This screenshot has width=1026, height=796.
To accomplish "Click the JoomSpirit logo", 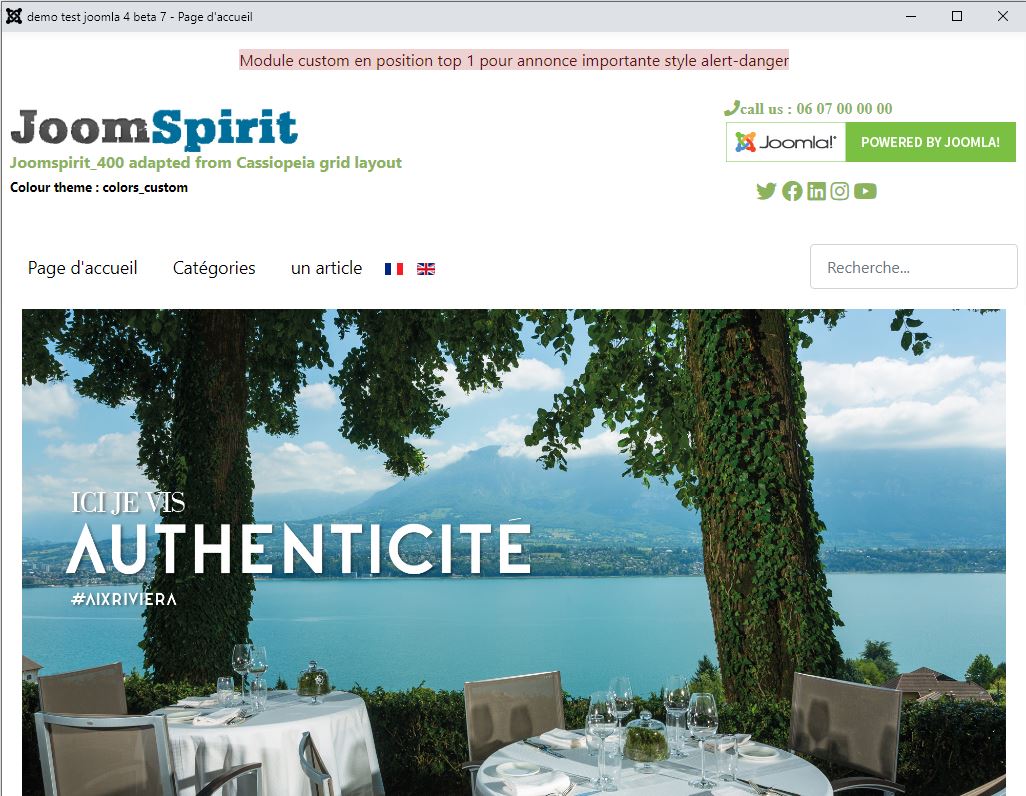I will [x=154, y=128].
